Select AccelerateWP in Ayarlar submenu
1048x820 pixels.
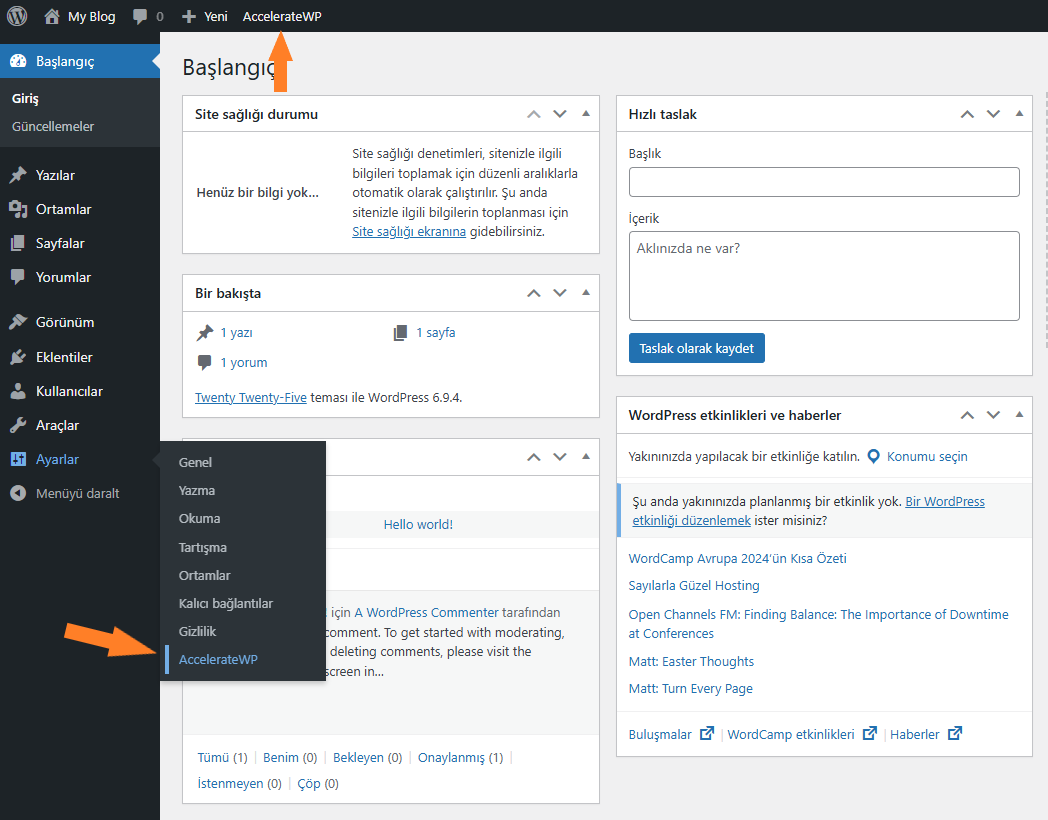pos(218,659)
